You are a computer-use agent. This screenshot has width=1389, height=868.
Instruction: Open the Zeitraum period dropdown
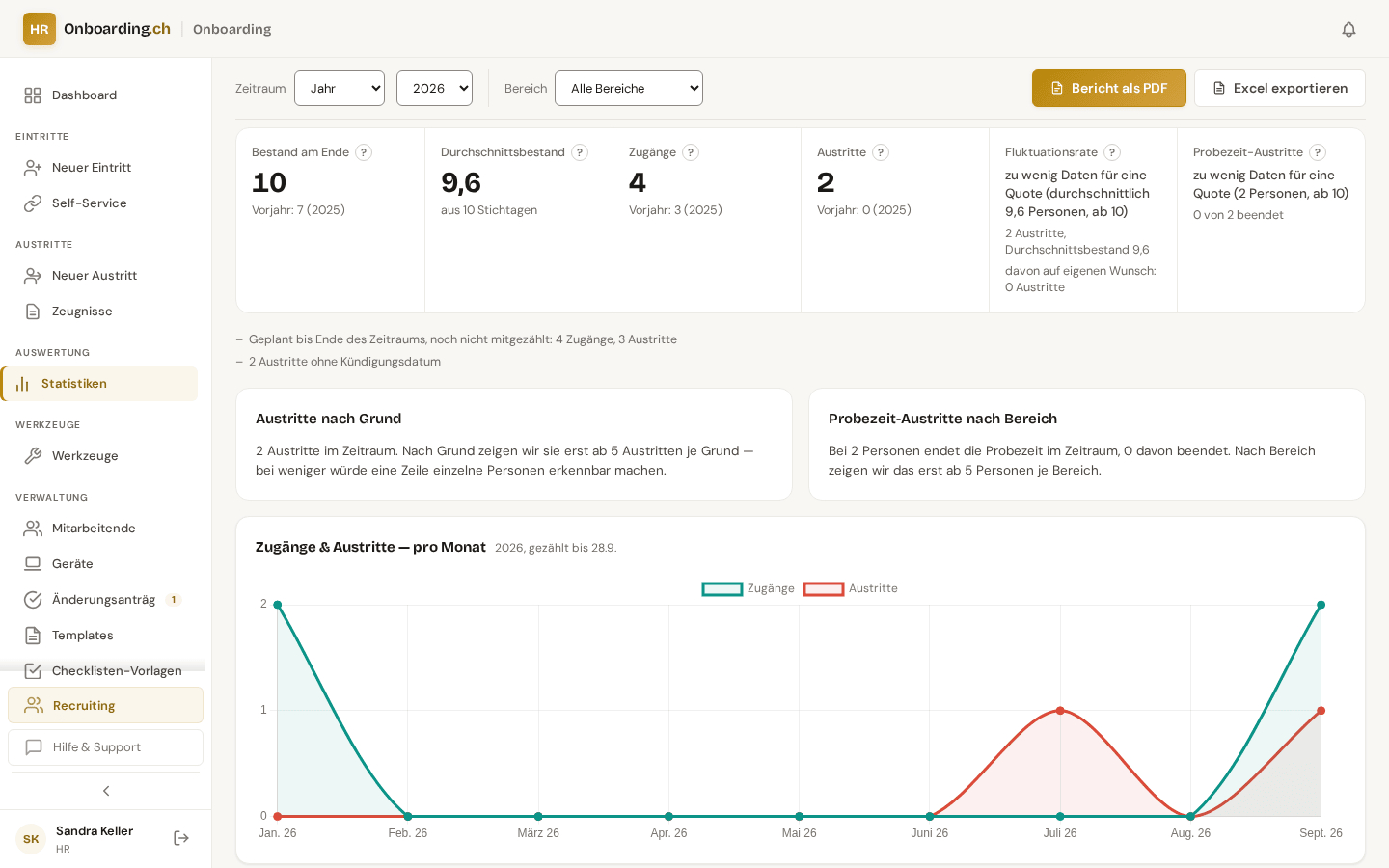[x=340, y=89]
